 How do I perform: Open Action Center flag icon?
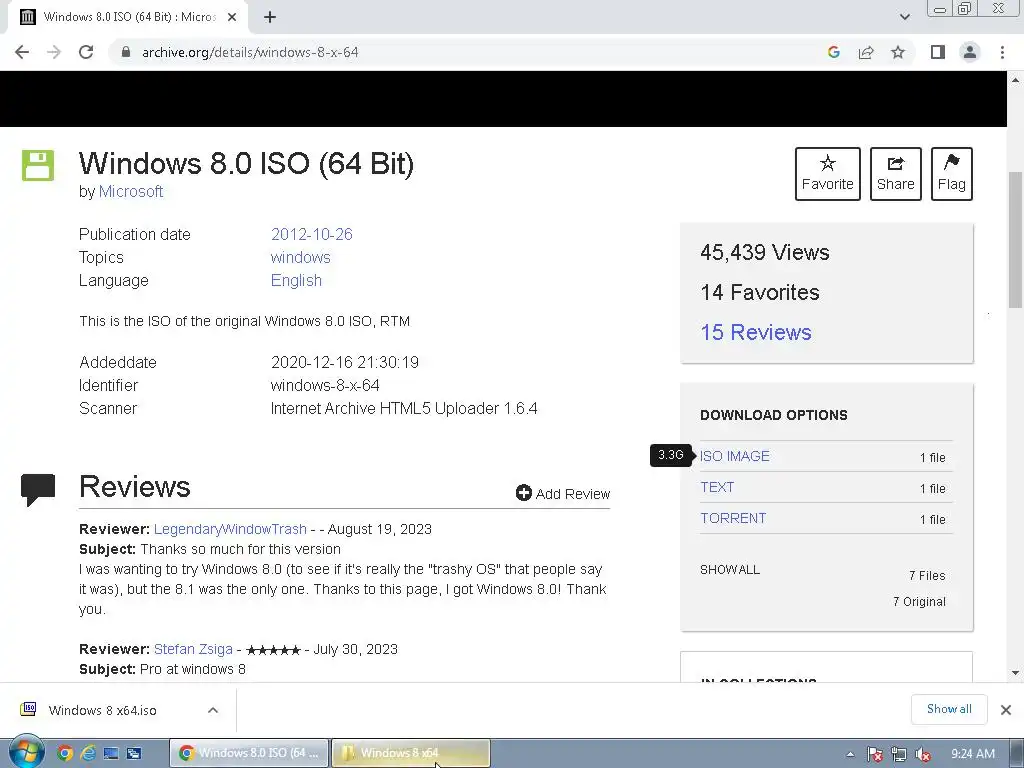coord(874,754)
